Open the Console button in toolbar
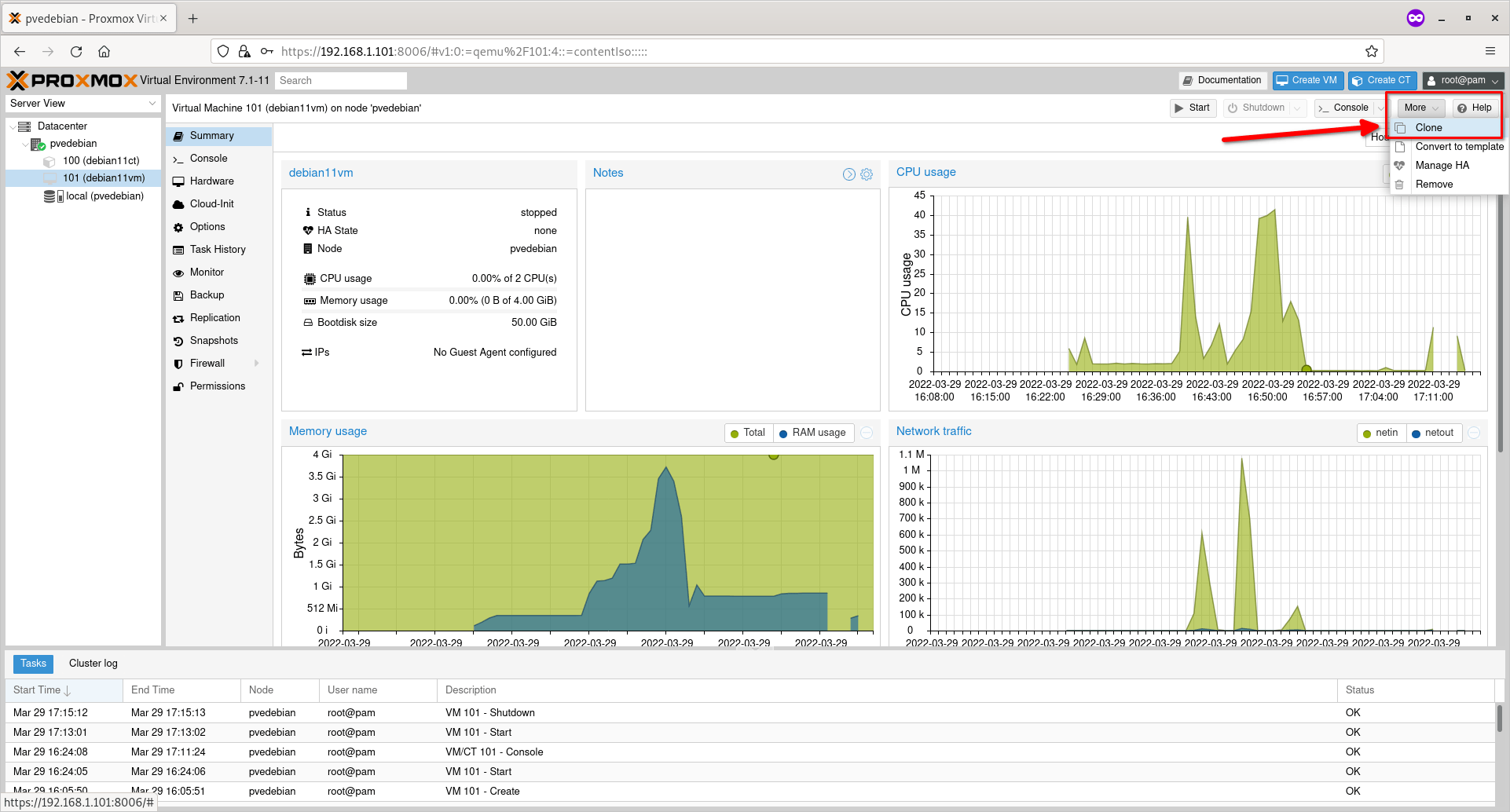 pos(1343,108)
